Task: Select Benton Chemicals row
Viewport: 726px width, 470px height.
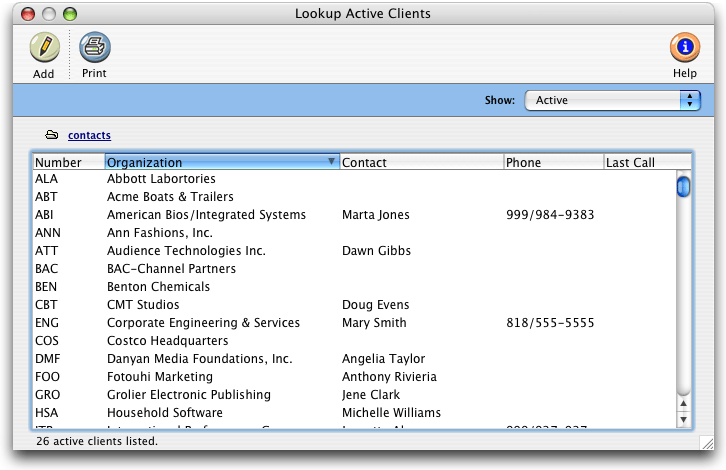Action: 355,287
